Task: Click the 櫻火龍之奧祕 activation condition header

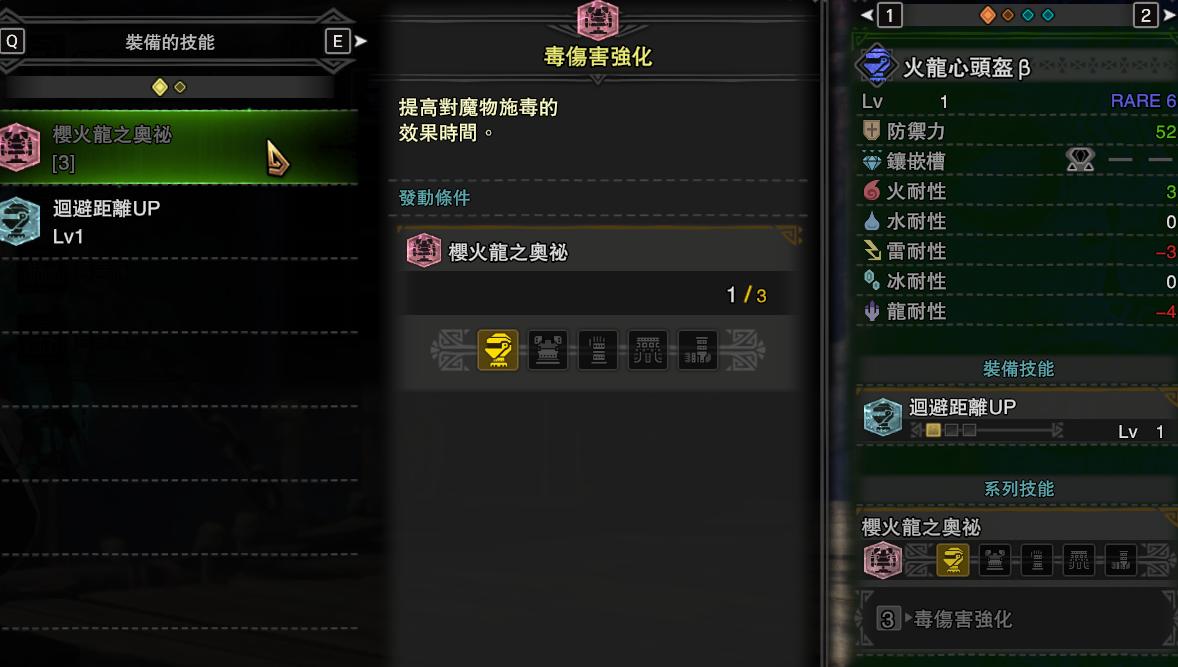Action: pos(599,252)
